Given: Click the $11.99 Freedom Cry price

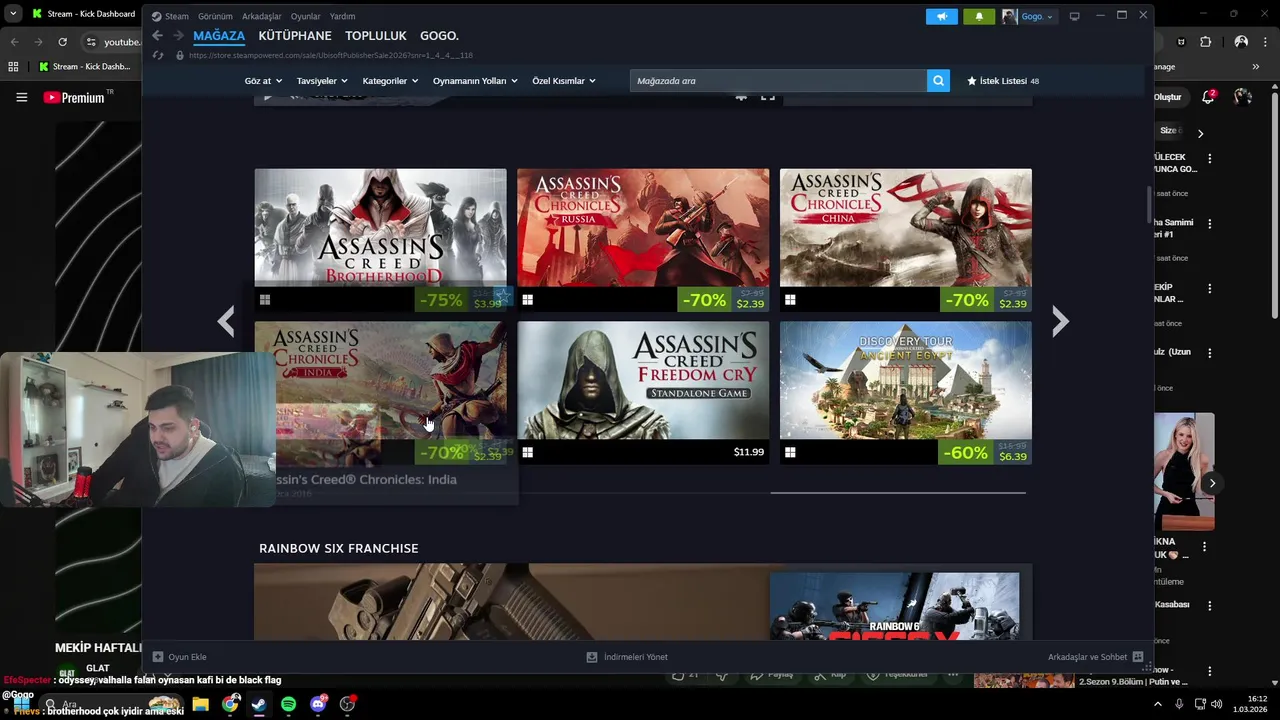Looking at the screenshot, I should (x=748, y=452).
